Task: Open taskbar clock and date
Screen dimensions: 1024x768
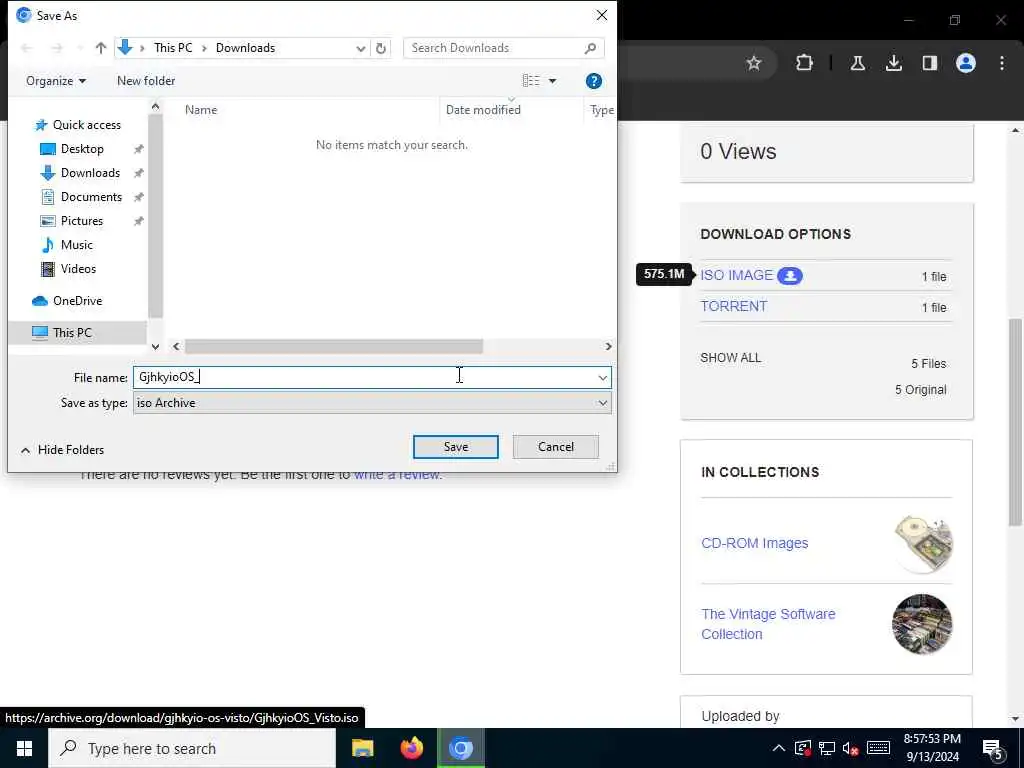Action: pos(932,748)
